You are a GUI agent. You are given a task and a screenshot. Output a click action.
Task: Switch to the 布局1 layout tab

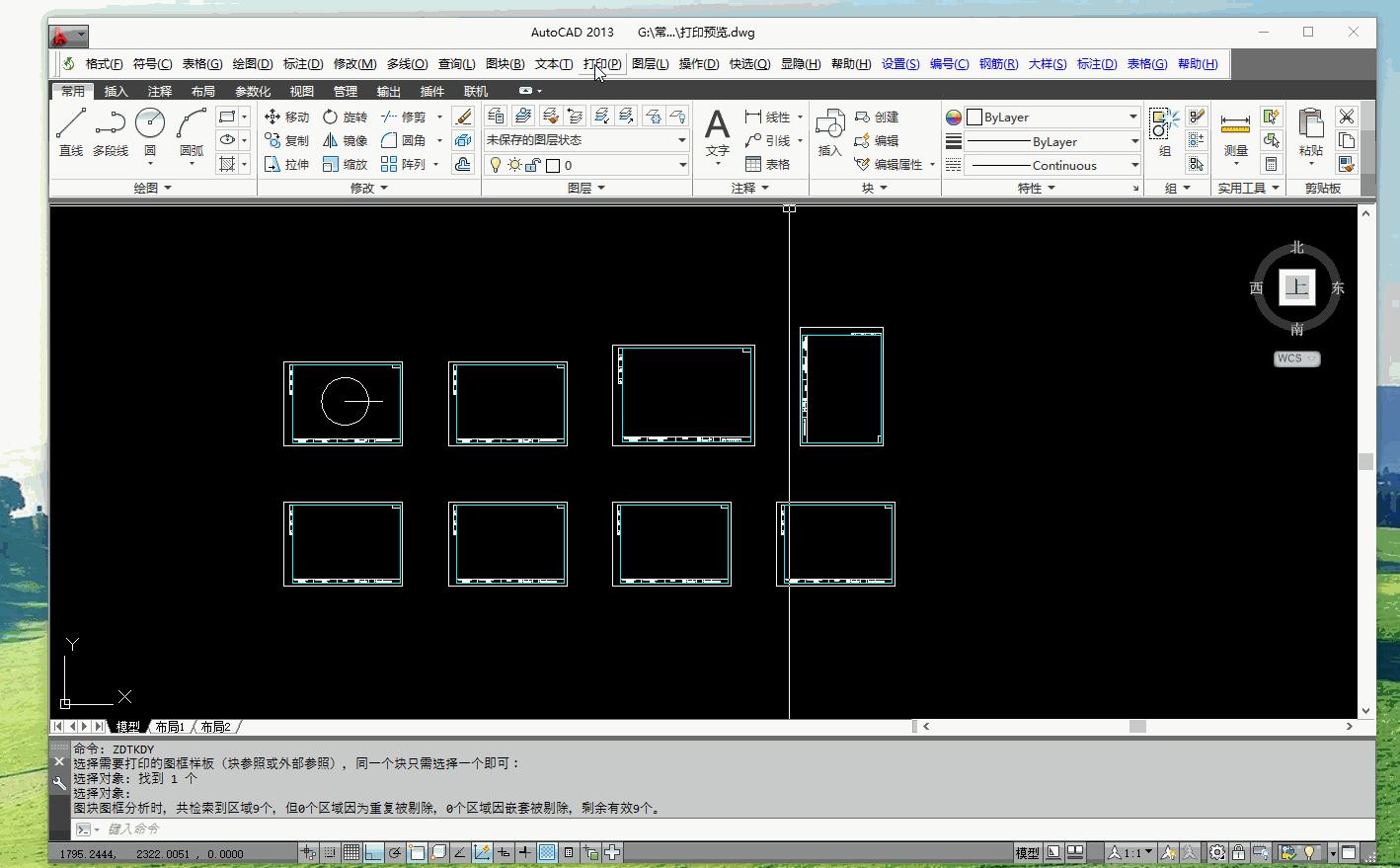point(170,727)
